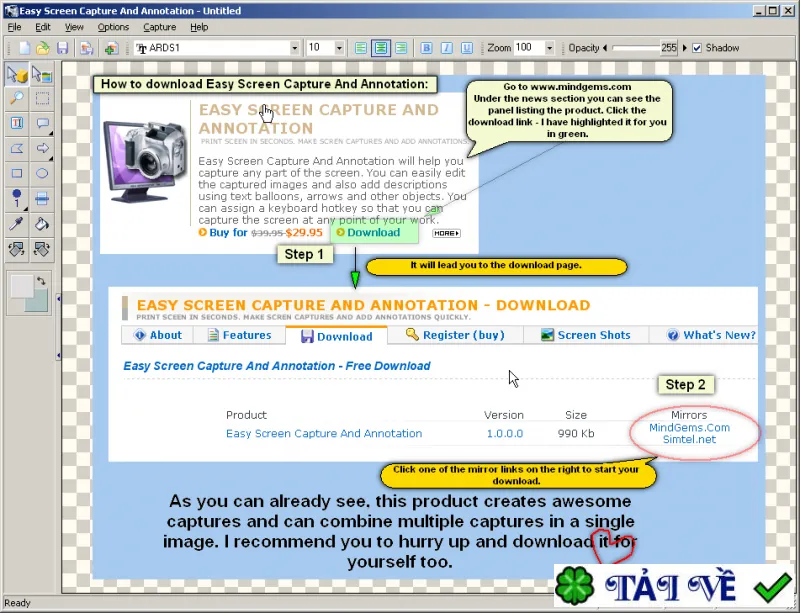Screen dimensions: 800x613
Task: Open the font size dropdown arrow
Action: [339, 48]
